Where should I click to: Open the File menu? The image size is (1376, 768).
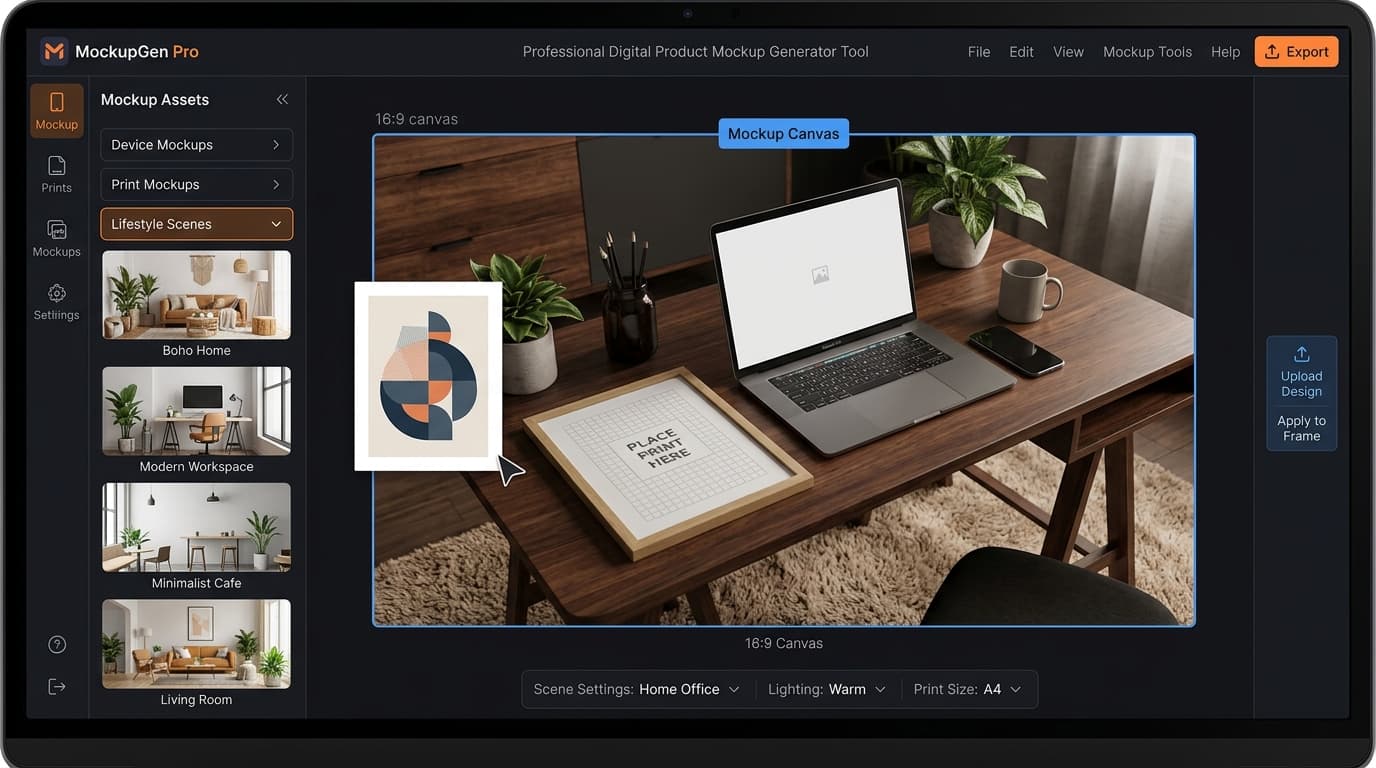pyautogui.click(x=978, y=51)
